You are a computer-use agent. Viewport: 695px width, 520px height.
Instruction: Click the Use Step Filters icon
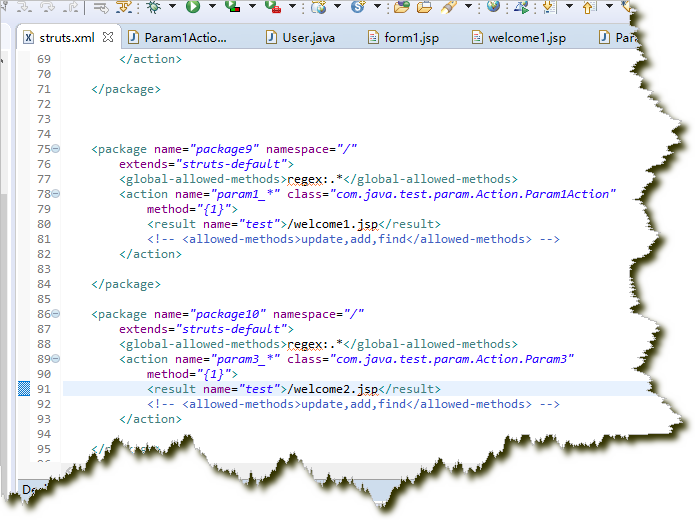(x=124, y=7)
